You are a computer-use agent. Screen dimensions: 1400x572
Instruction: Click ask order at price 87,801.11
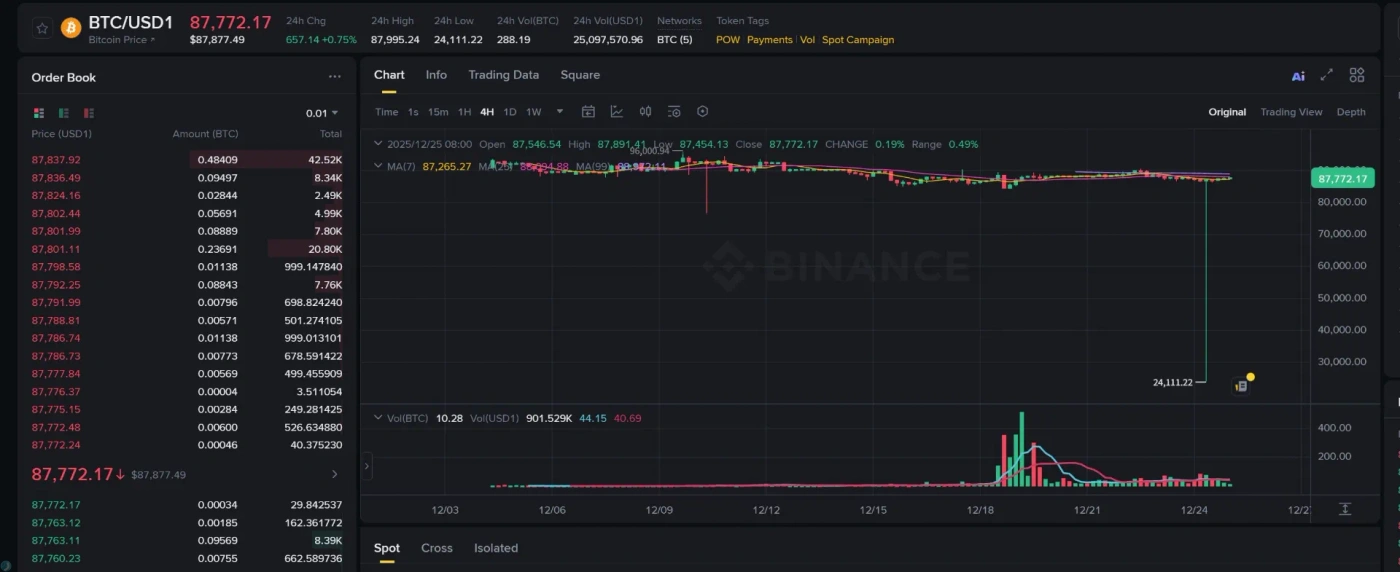187,249
